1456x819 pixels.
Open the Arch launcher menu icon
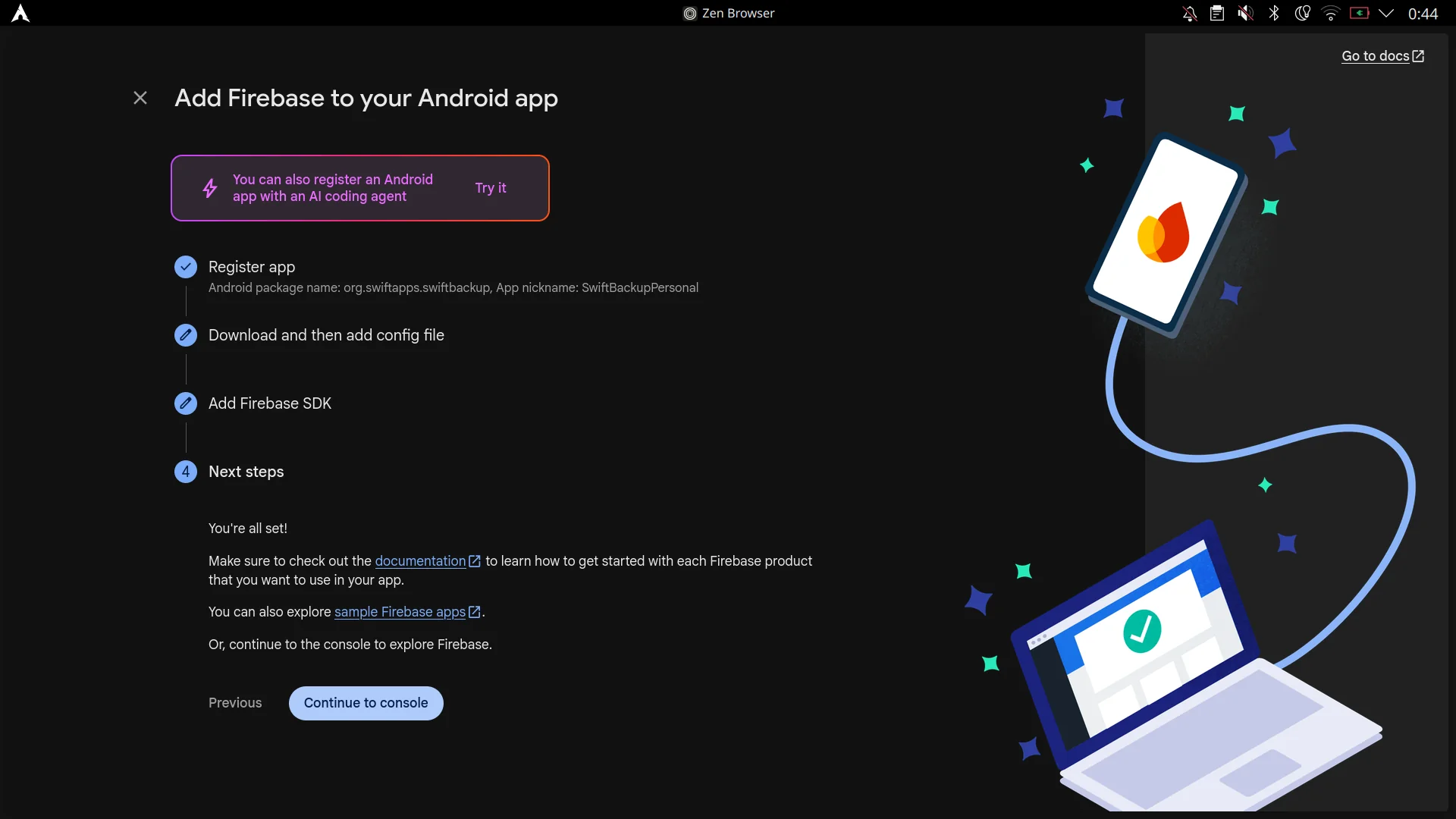click(20, 13)
